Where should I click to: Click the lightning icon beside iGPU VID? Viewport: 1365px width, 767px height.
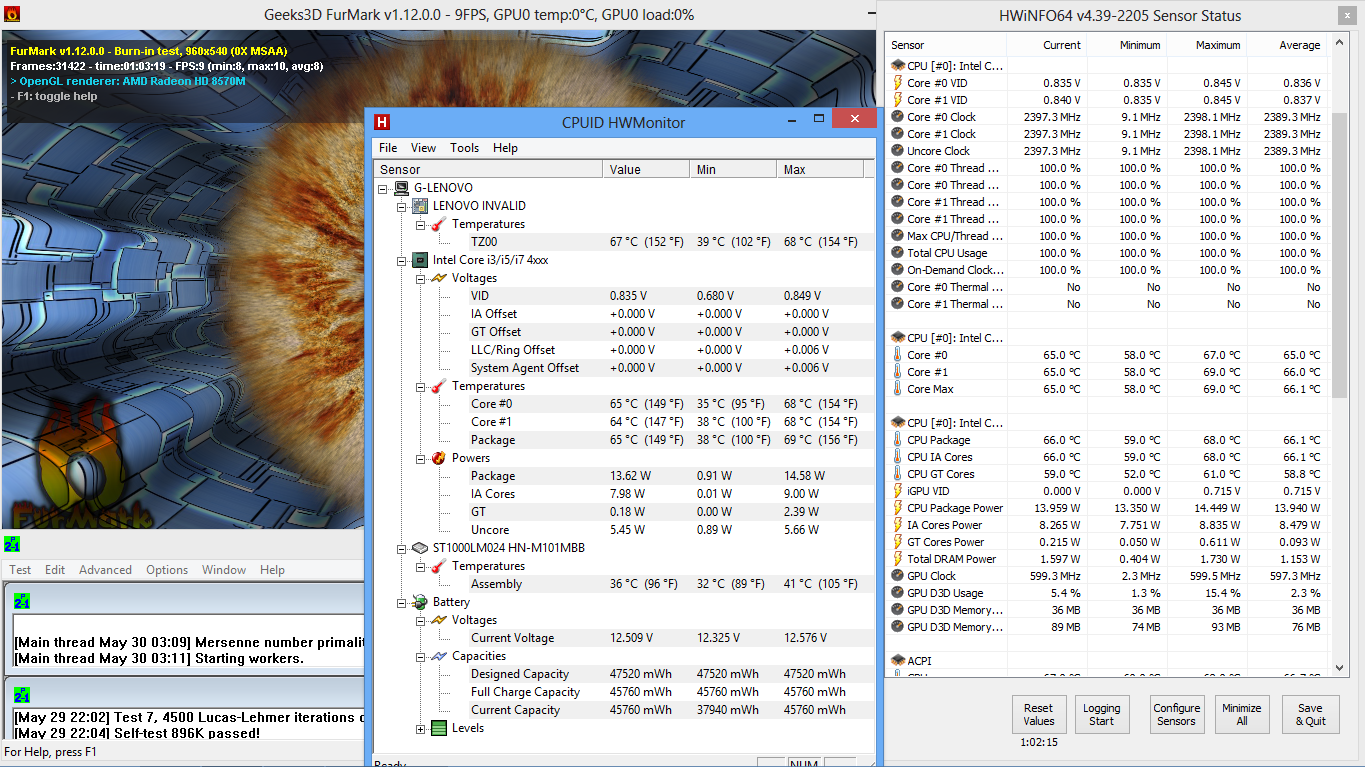click(x=897, y=491)
